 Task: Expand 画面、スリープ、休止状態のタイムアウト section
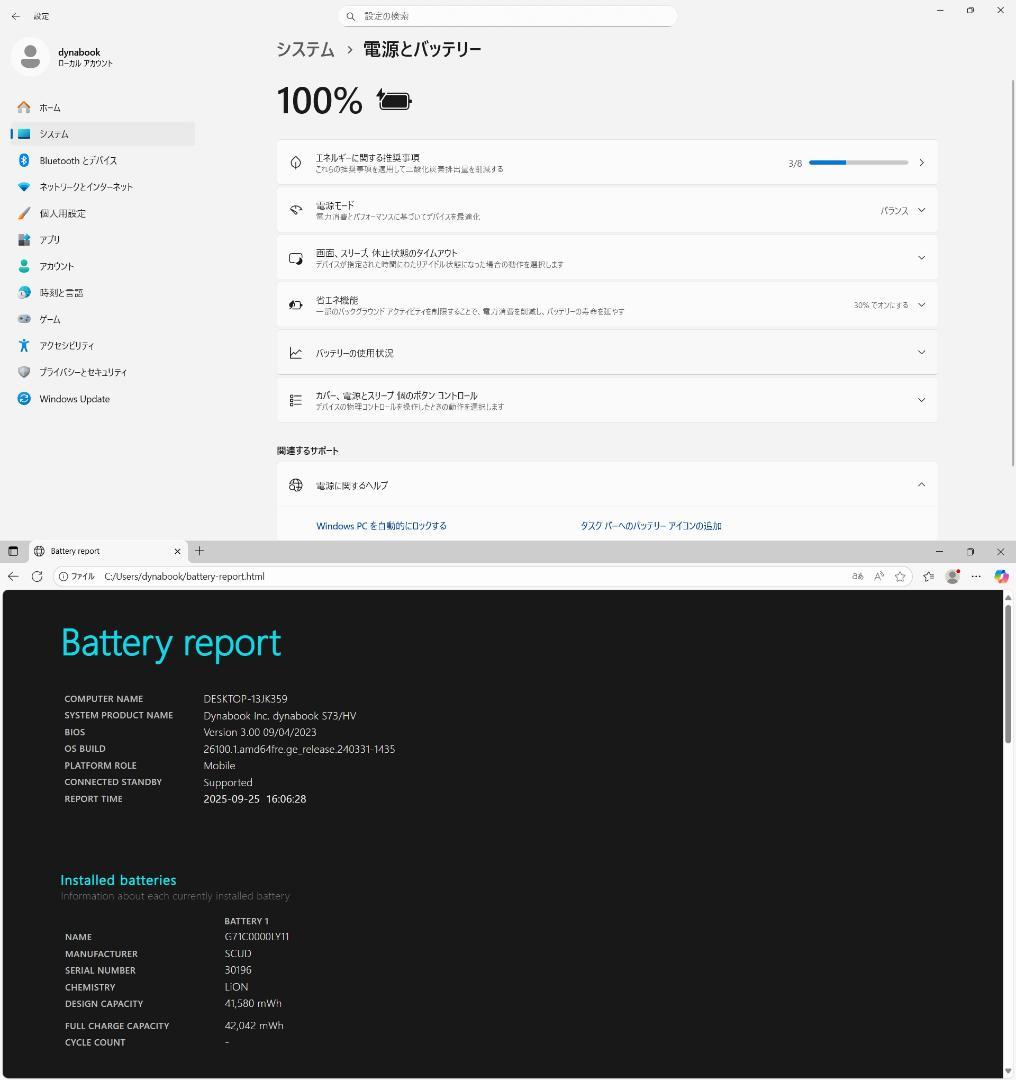pos(921,258)
